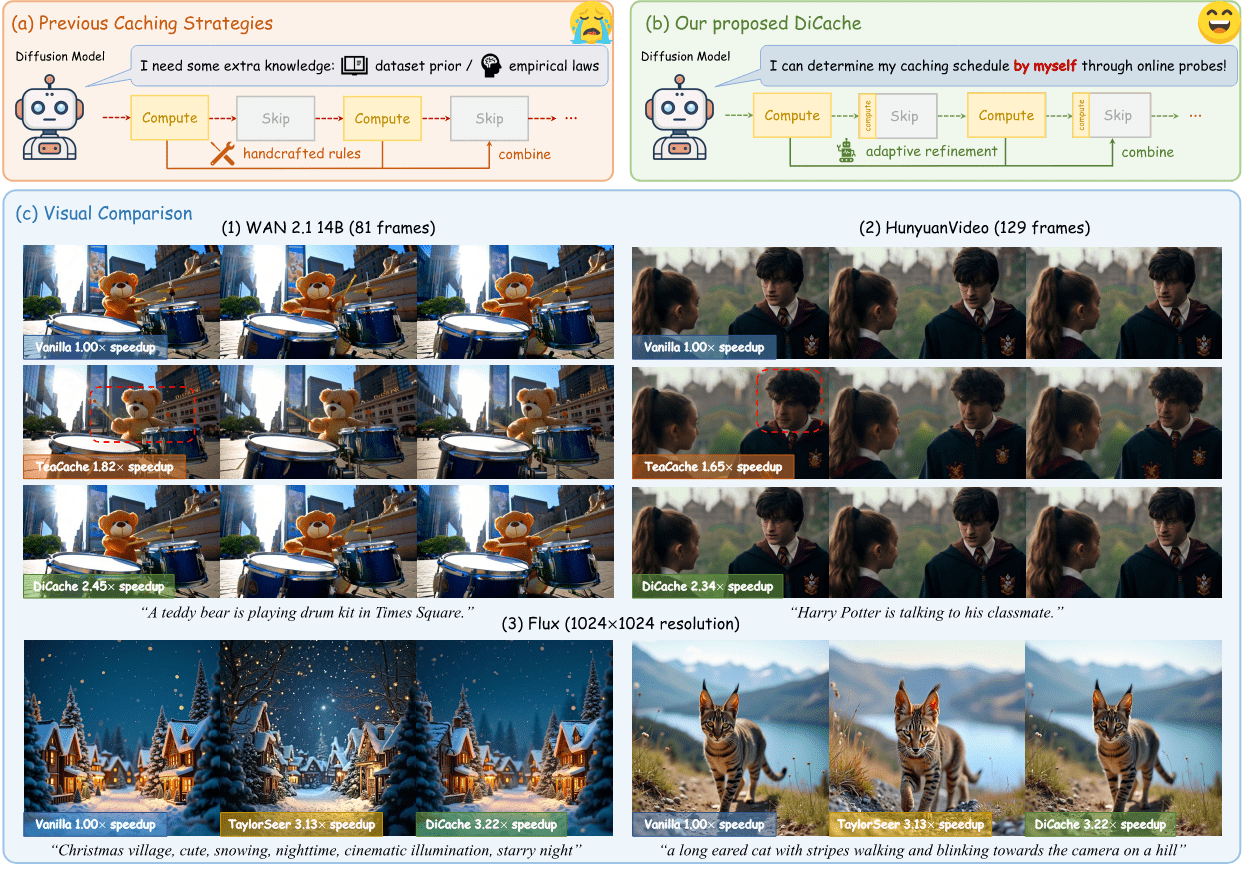Click the brain head icon before empirical laws

point(491,66)
